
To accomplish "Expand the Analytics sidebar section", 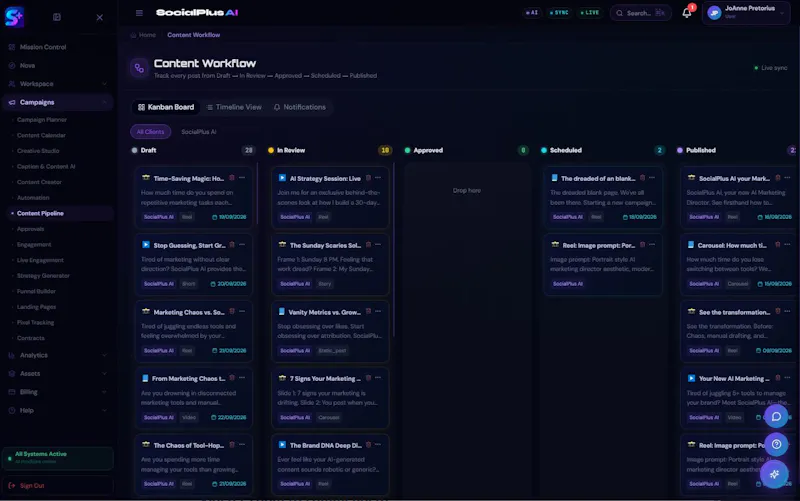I will click(x=57, y=355).
